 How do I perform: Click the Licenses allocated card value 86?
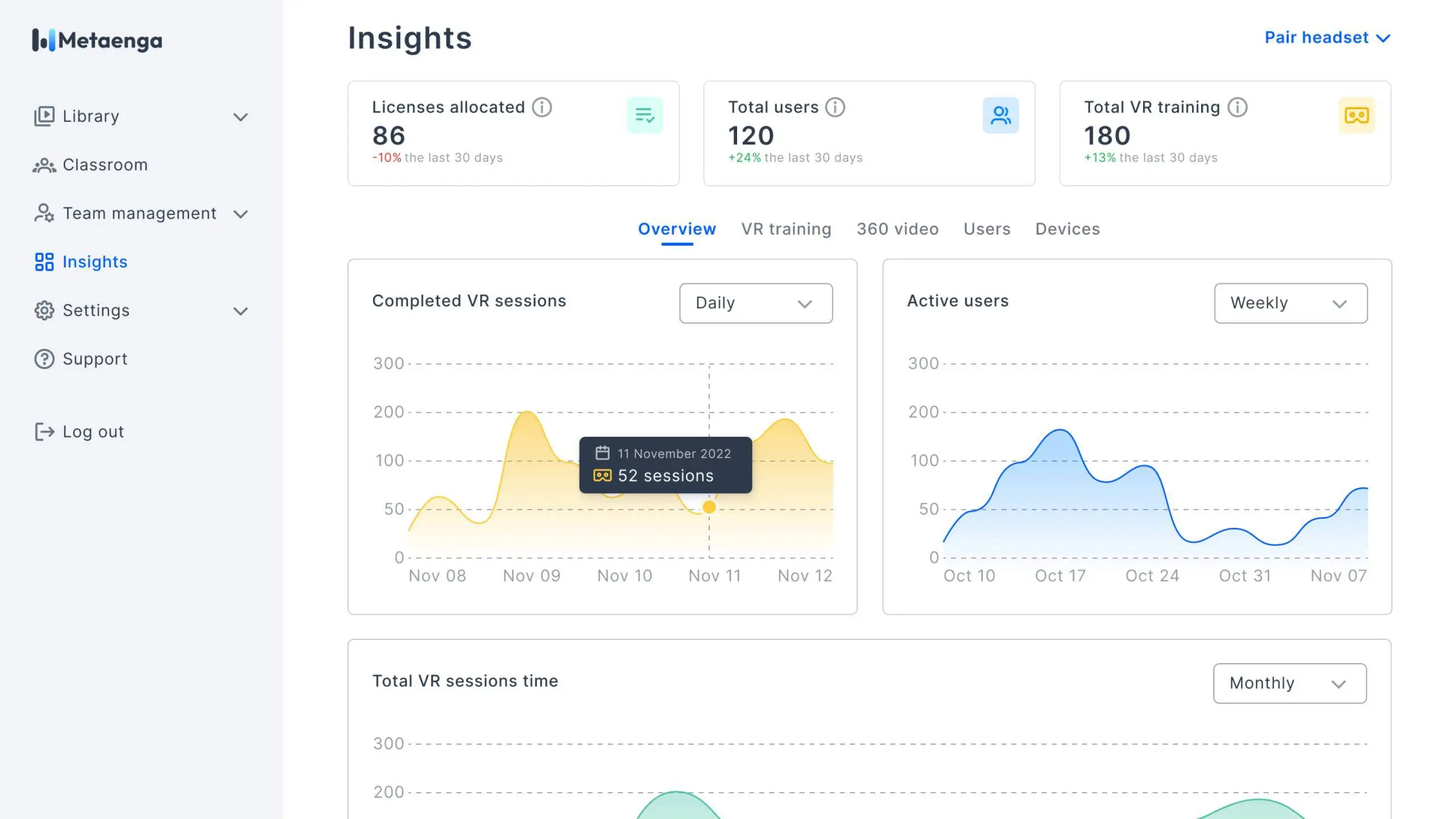pyautogui.click(x=388, y=135)
